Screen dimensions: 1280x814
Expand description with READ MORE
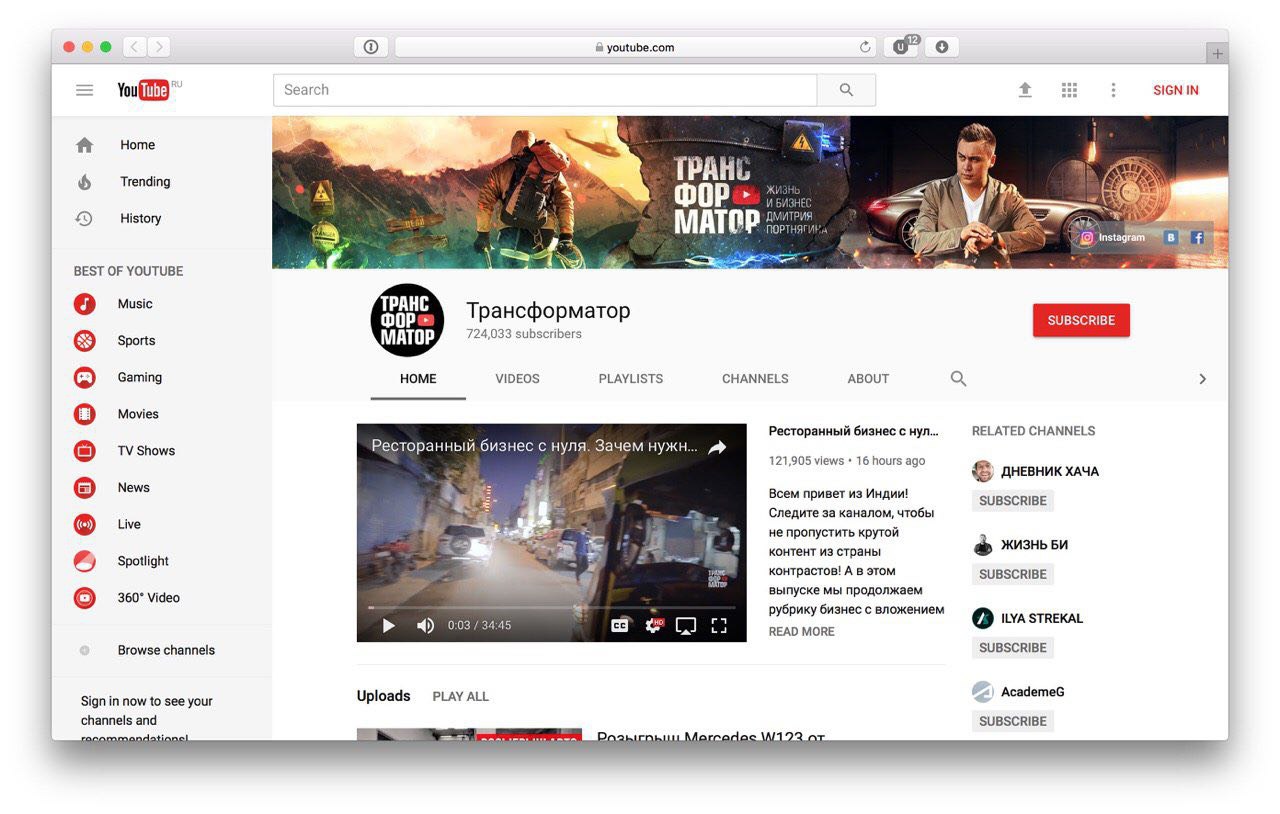801,632
